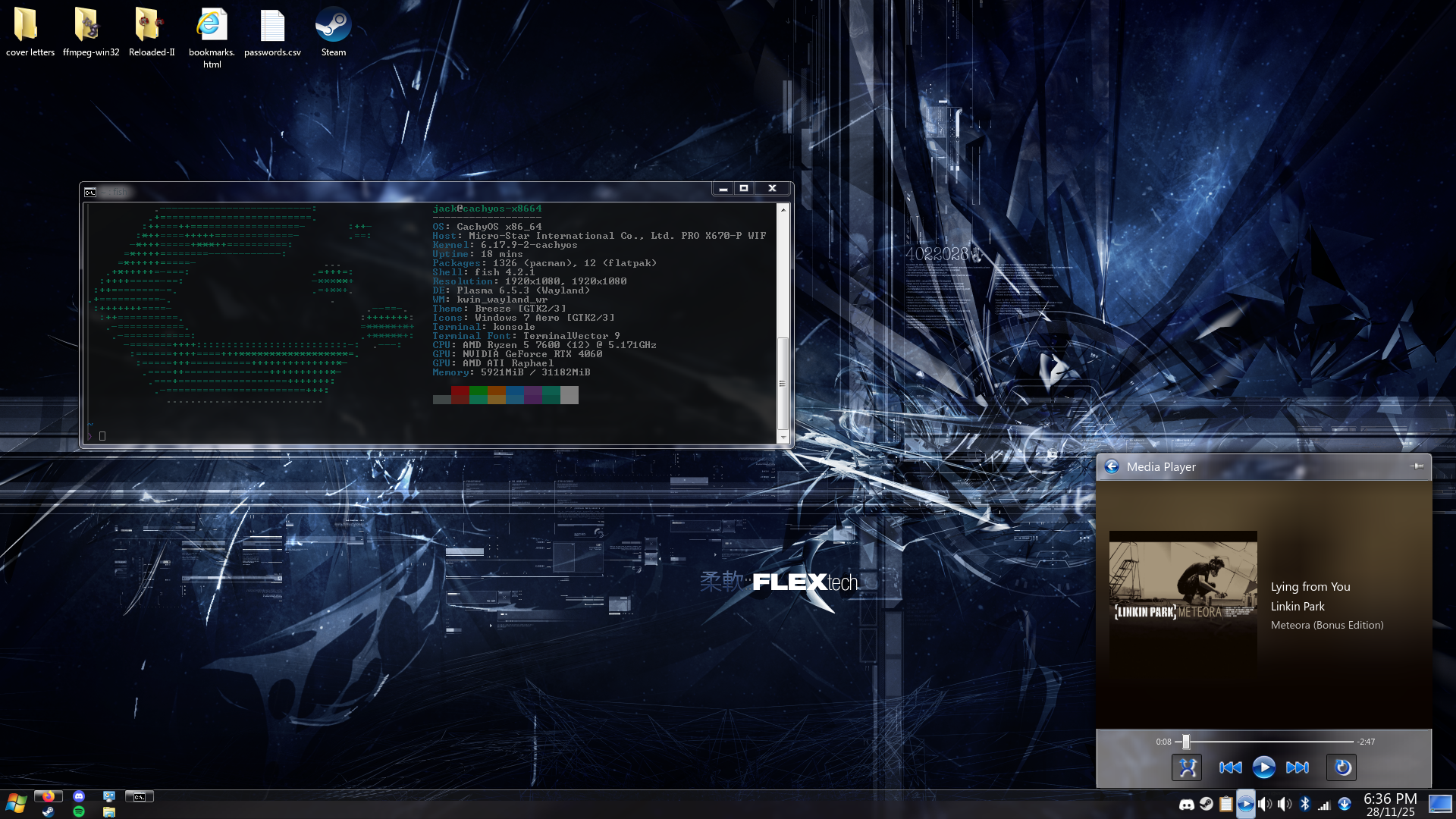Open Spotify from the taskbar
The image size is (1456, 819).
[x=79, y=811]
